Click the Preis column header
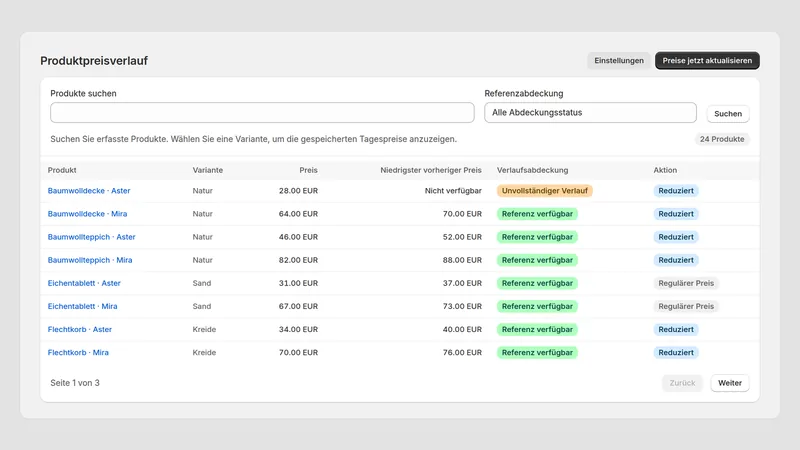This screenshot has height=450, width=800. coord(308,170)
